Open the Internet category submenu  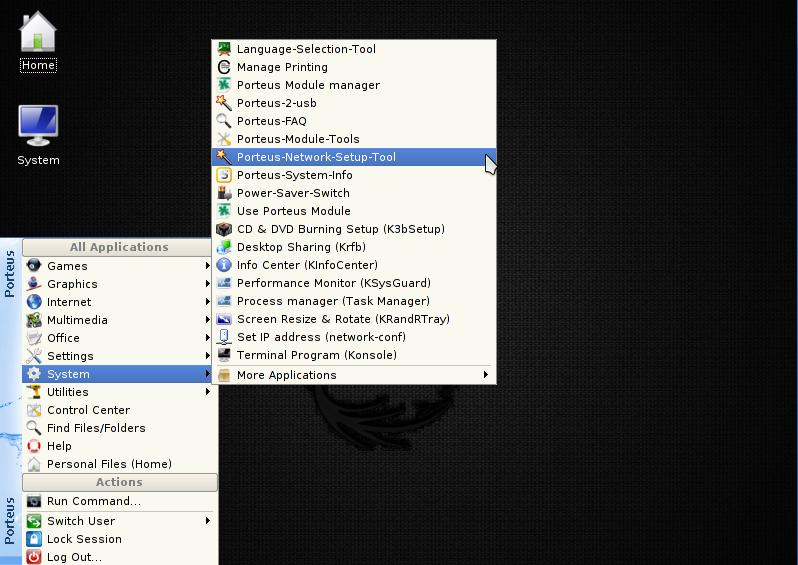tap(69, 302)
